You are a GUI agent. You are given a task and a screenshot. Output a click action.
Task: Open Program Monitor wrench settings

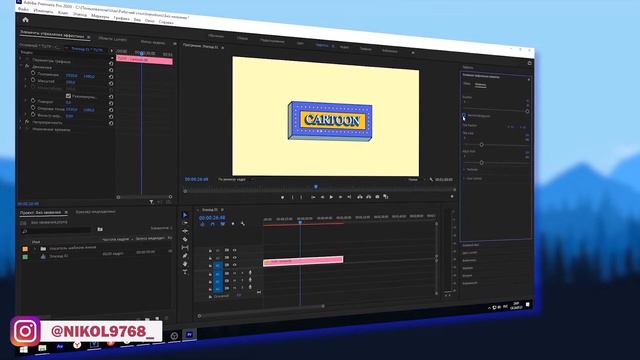pos(431,179)
